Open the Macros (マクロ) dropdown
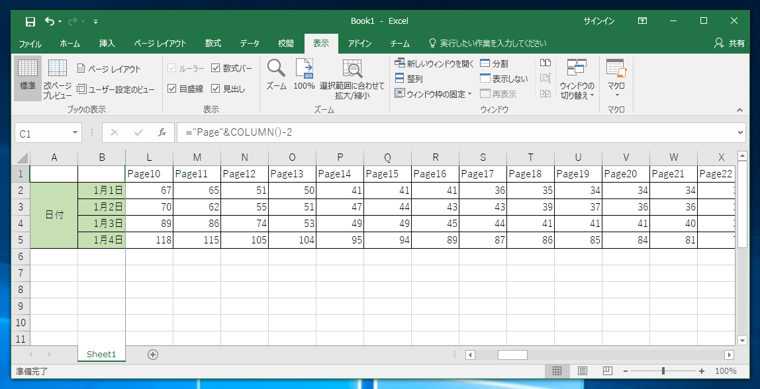760x389 pixels. point(616,79)
